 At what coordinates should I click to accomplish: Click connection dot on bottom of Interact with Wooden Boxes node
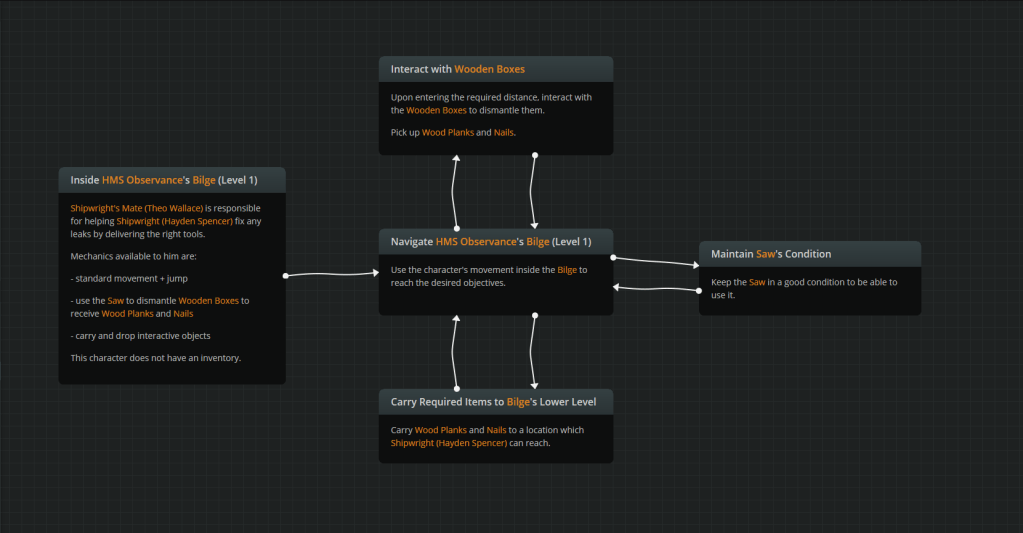tap(535, 155)
